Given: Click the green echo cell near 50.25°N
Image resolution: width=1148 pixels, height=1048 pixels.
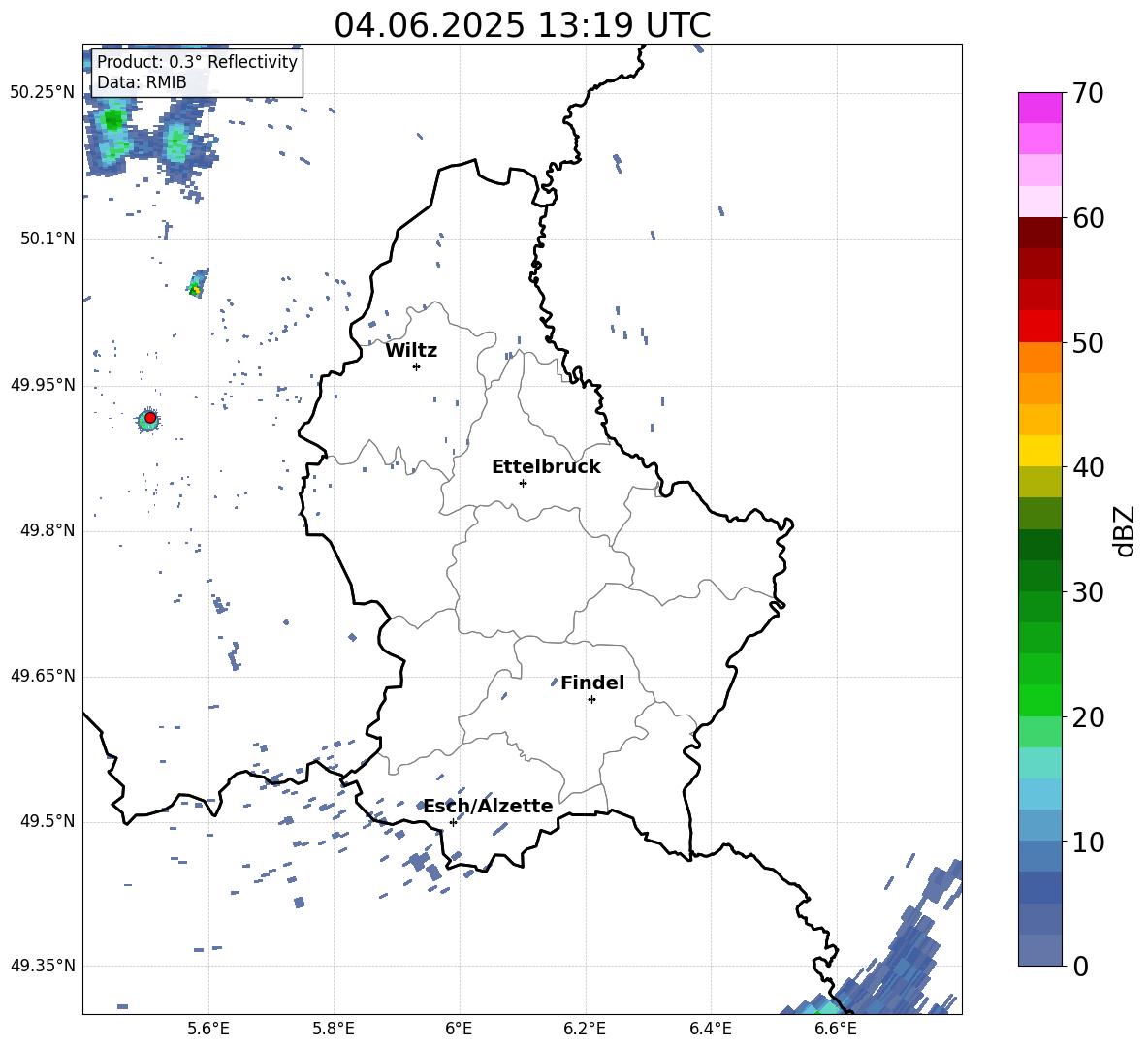Looking at the screenshot, I should tap(113, 119).
